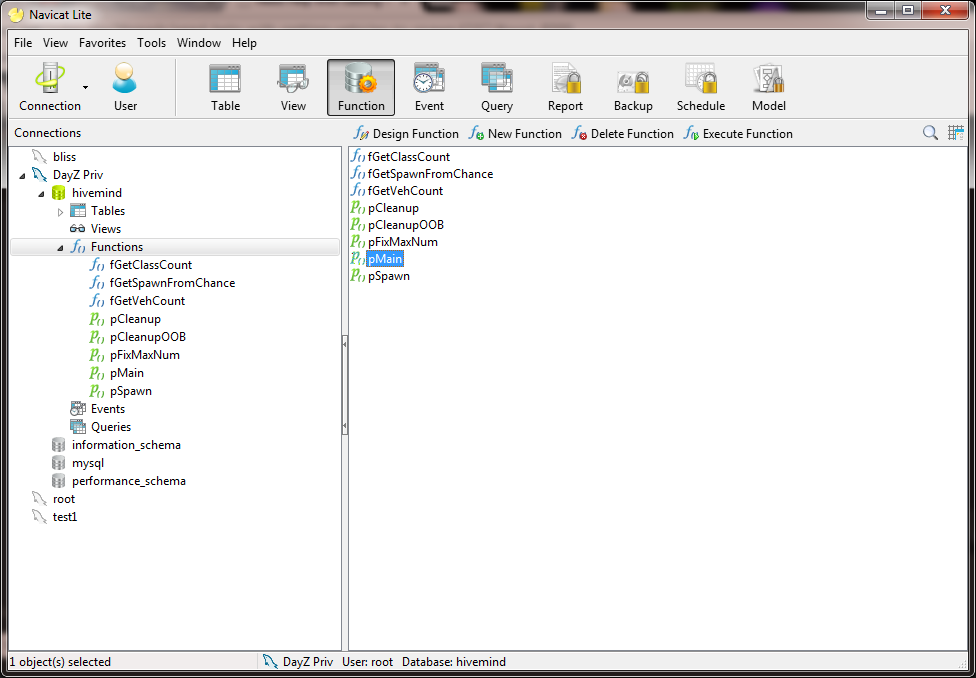This screenshot has width=976, height=678.
Task: Collapse the Functions node in tree
Action: pos(60,248)
